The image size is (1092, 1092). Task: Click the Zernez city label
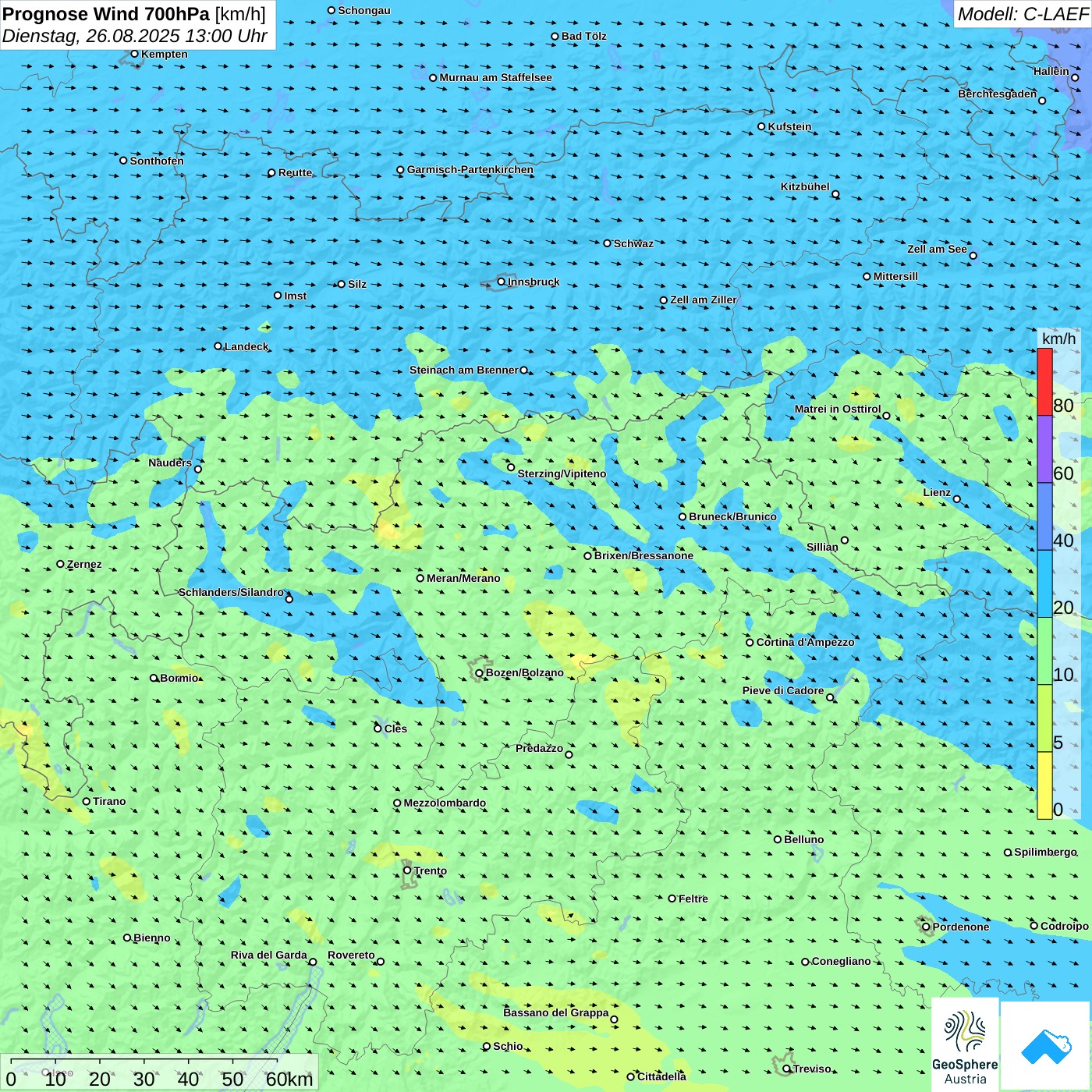(x=84, y=564)
